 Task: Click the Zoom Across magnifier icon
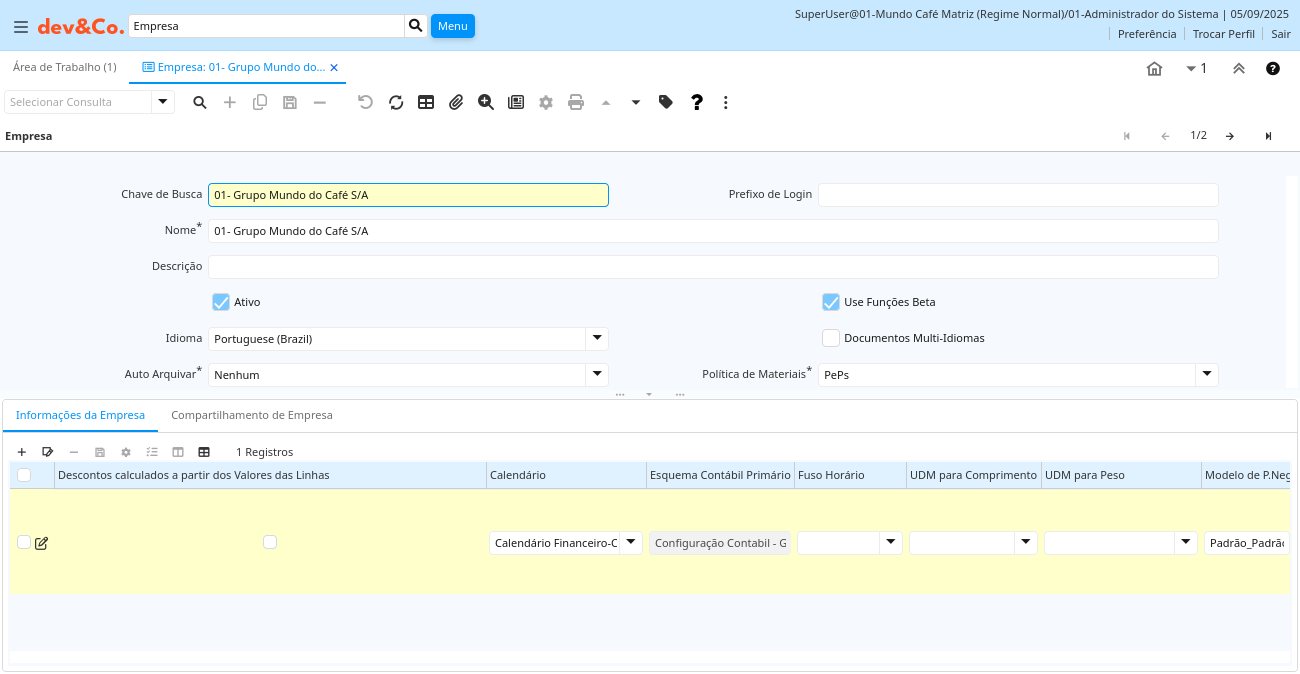click(x=486, y=102)
